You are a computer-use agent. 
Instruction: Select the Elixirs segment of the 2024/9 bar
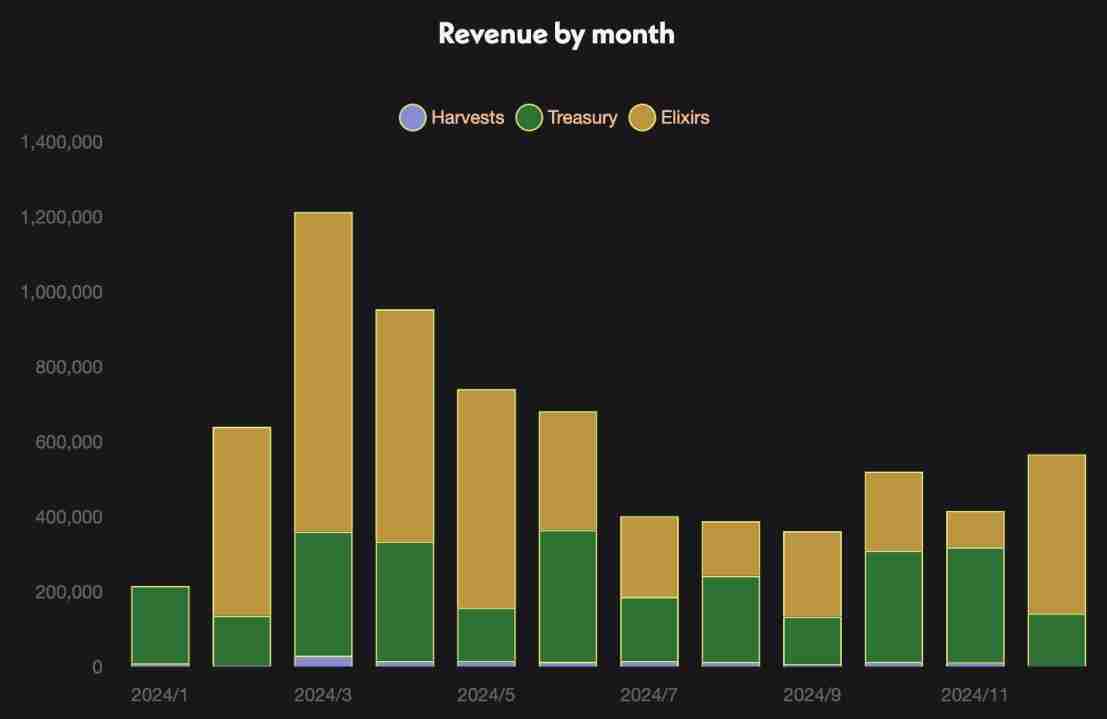[812, 574]
